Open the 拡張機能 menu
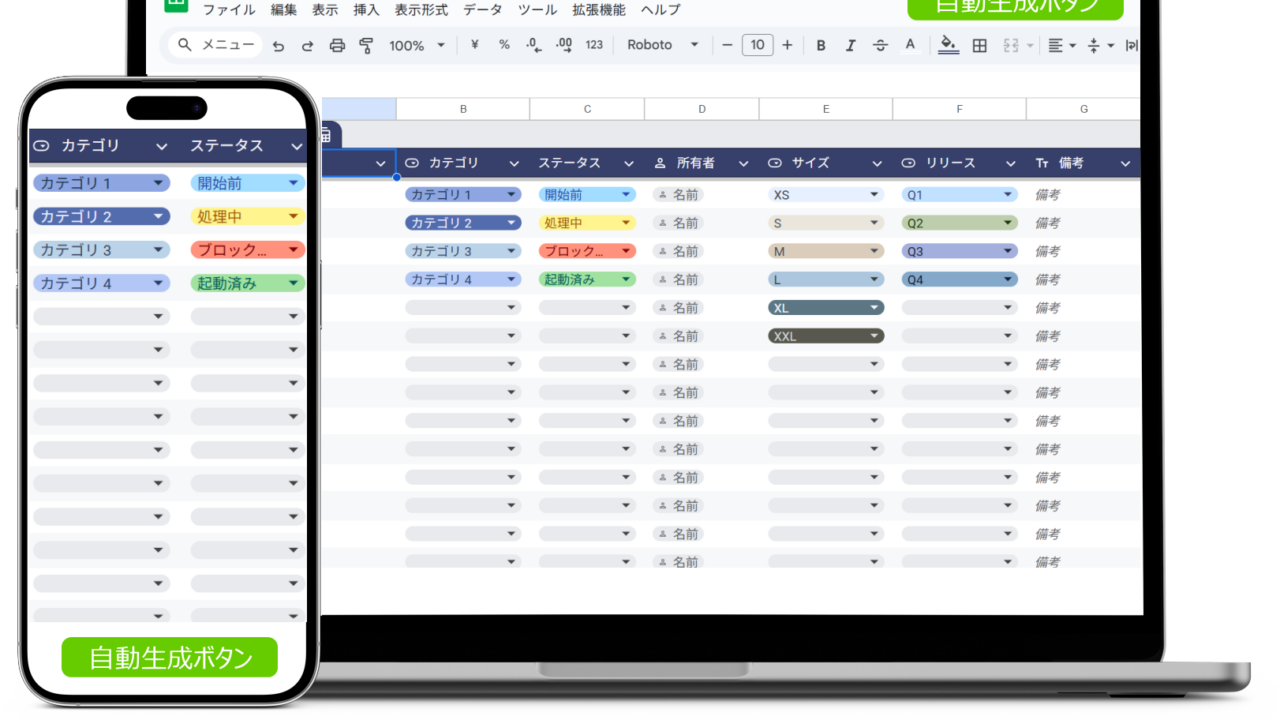Screen dimensions: 1280x720 598,10
